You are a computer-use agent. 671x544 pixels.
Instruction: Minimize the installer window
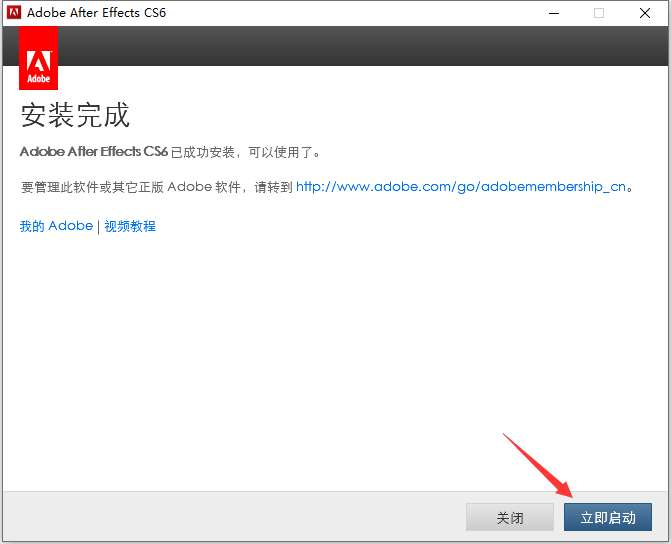tap(554, 13)
